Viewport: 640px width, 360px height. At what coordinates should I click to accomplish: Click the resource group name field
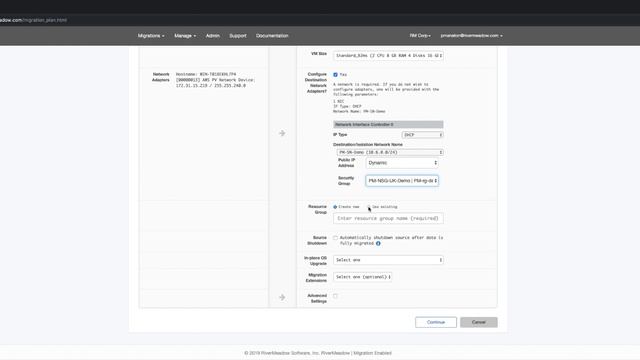tap(388, 218)
